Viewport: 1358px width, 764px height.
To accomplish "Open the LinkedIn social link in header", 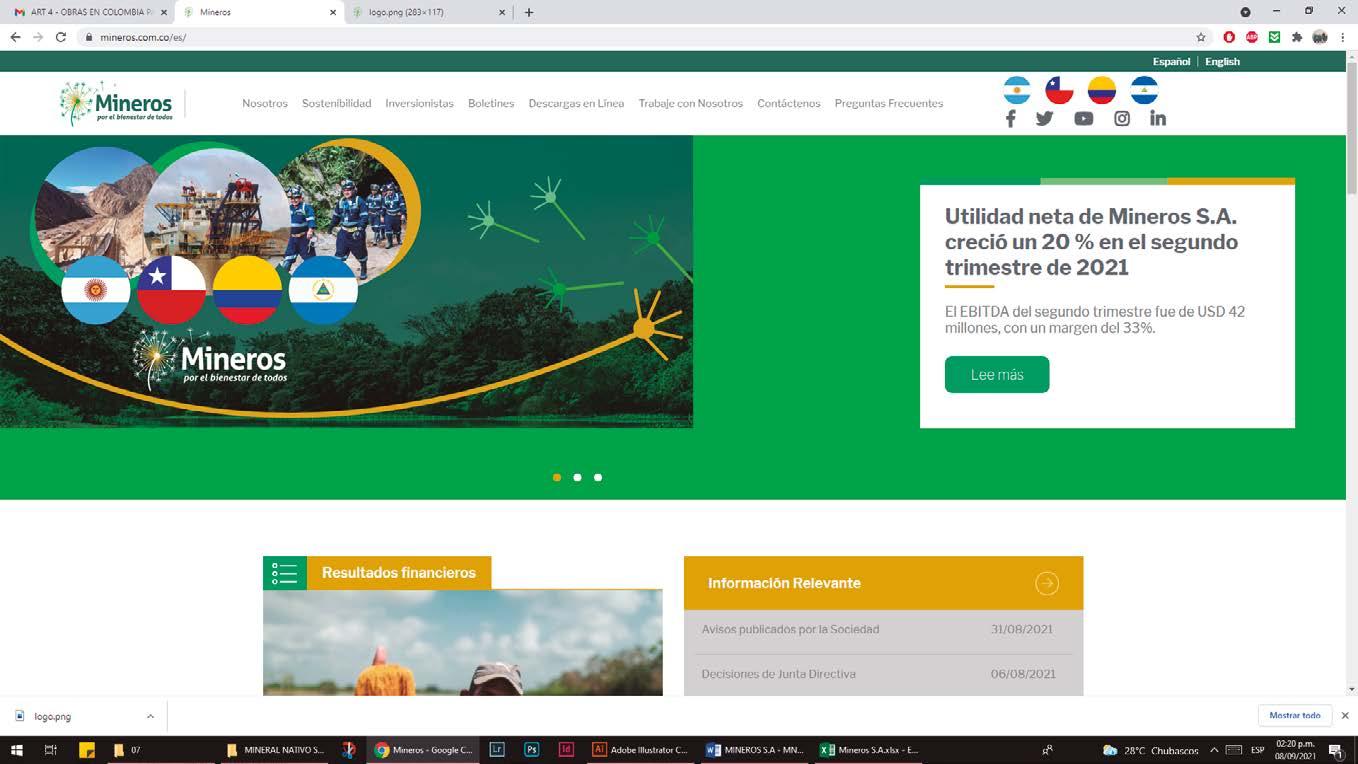I will pos(1158,119).
